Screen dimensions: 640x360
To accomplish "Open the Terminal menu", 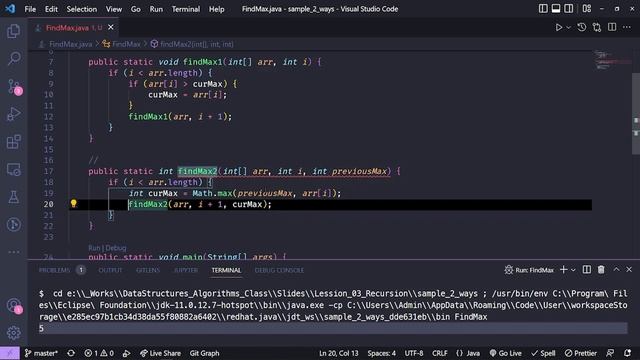I will coord(186,9).
